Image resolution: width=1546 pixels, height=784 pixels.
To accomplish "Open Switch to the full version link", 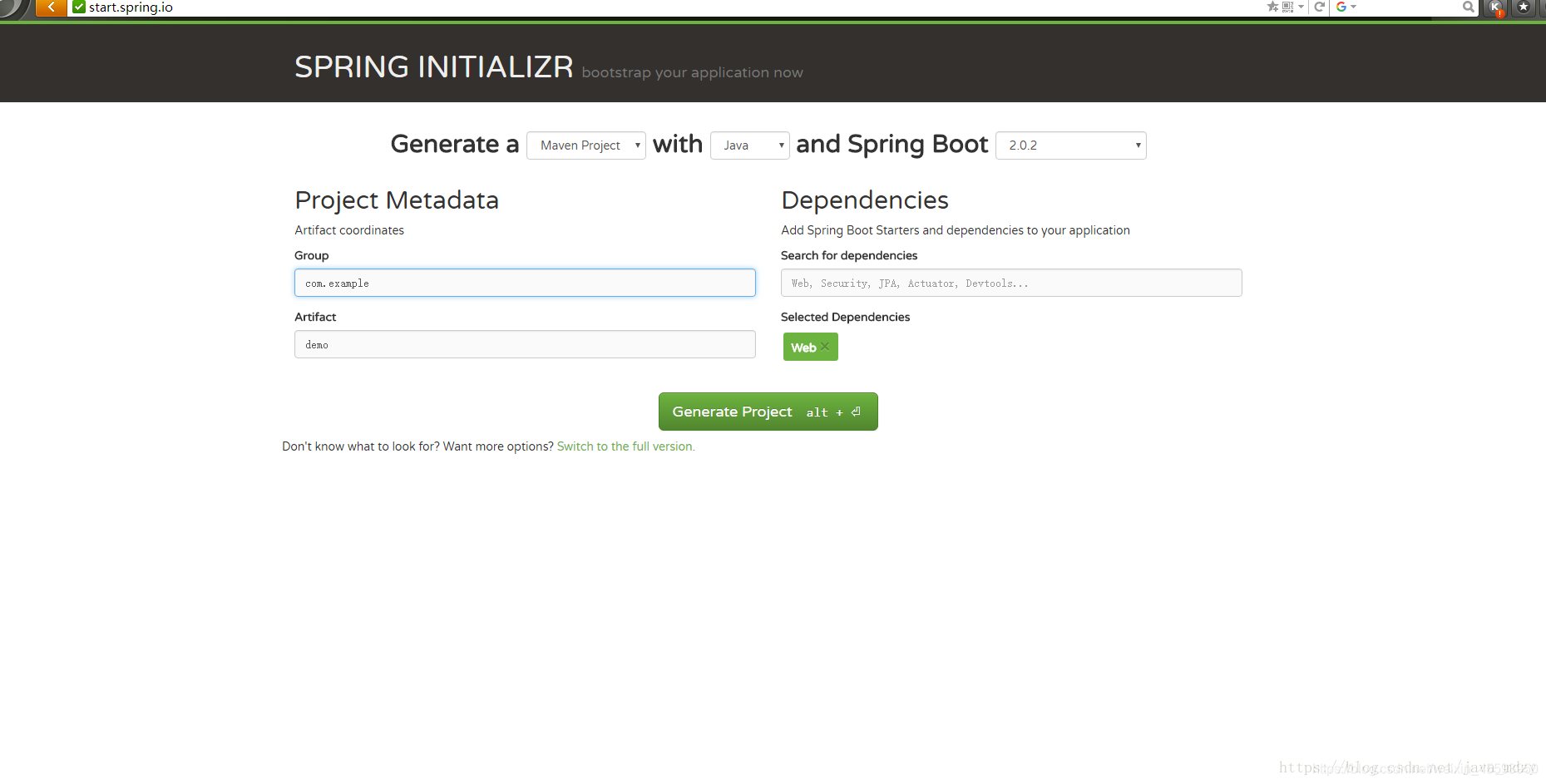I will point(625,446).
